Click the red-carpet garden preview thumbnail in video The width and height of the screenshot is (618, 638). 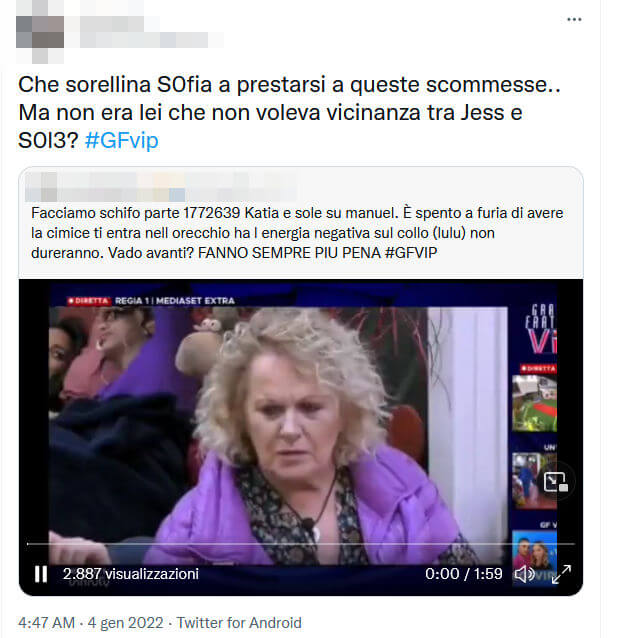pyautogui.click(x=534, y=403)
